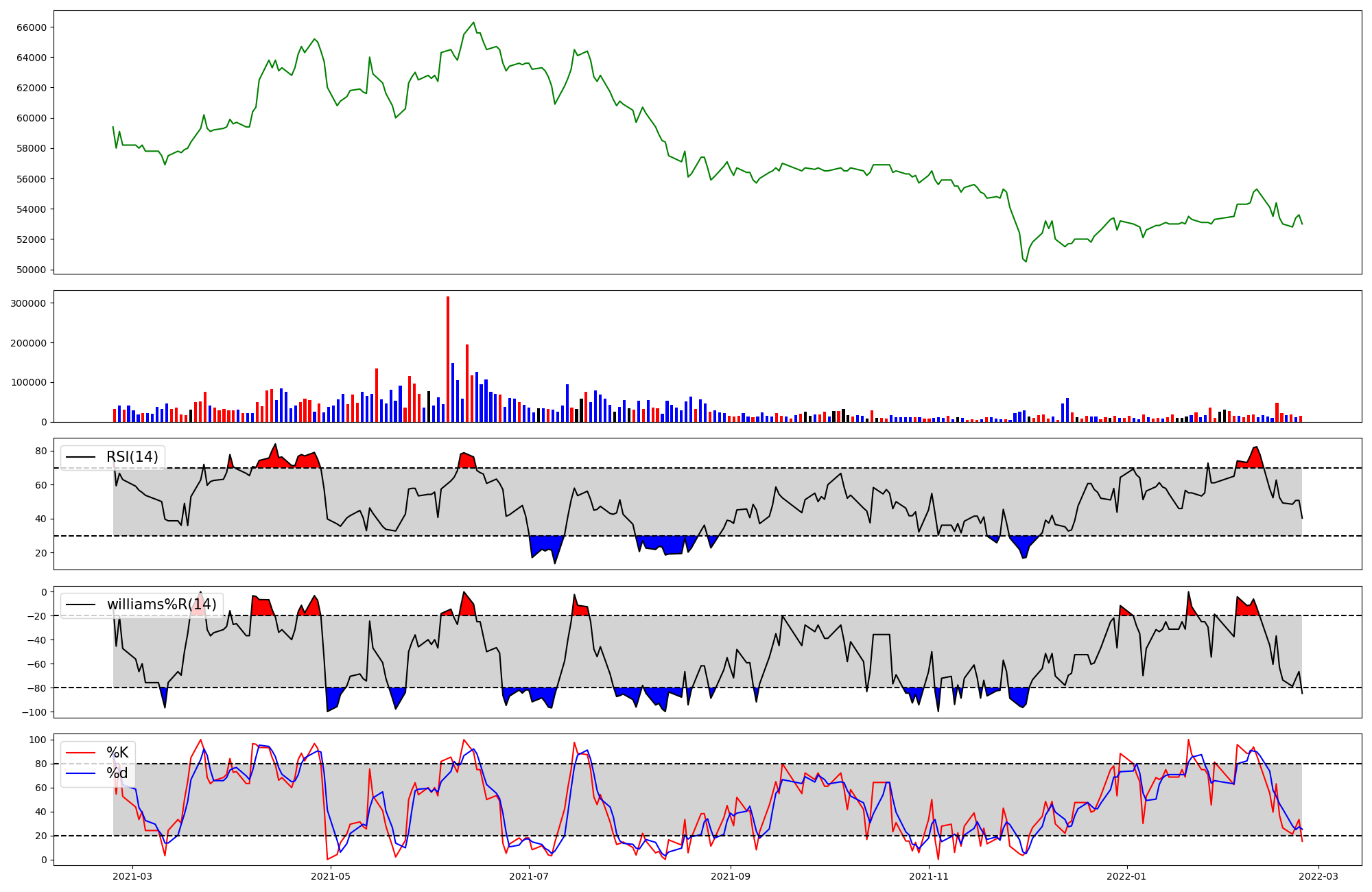Click the 2021-03 x-axis date label

(x=132, y=876)
